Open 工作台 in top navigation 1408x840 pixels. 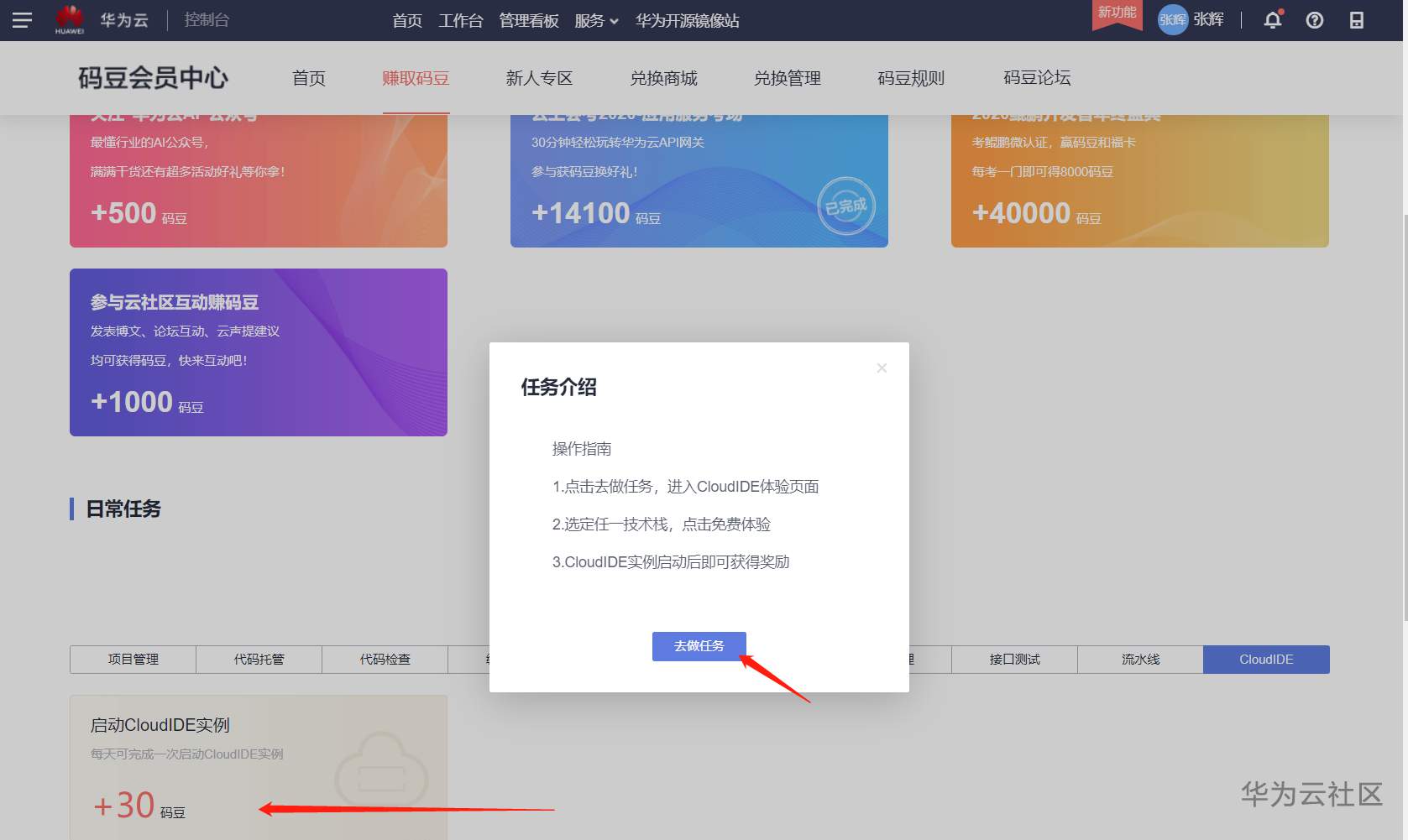click(460, 20)
